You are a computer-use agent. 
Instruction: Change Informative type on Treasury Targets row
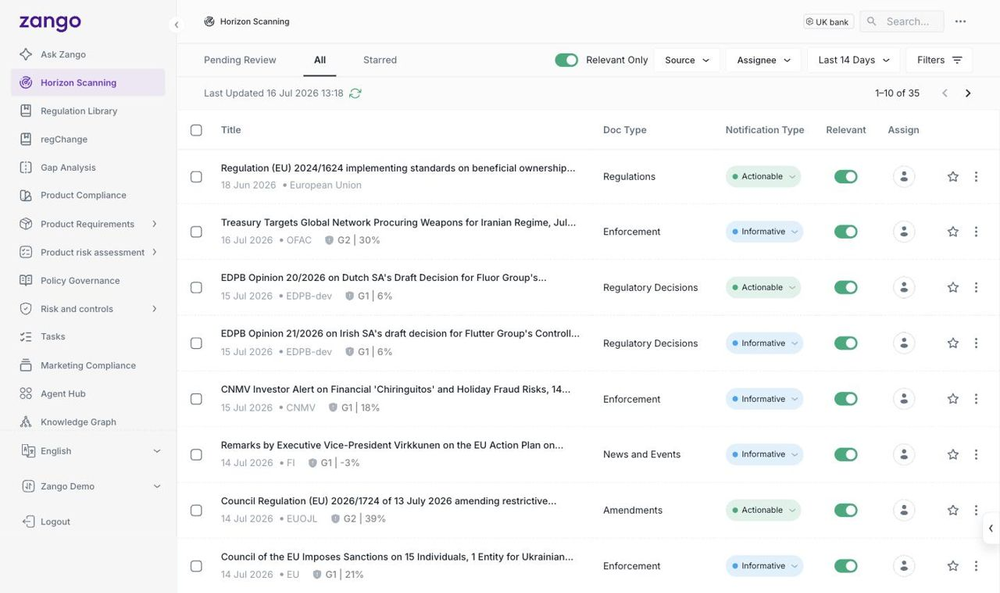(764, 231)
